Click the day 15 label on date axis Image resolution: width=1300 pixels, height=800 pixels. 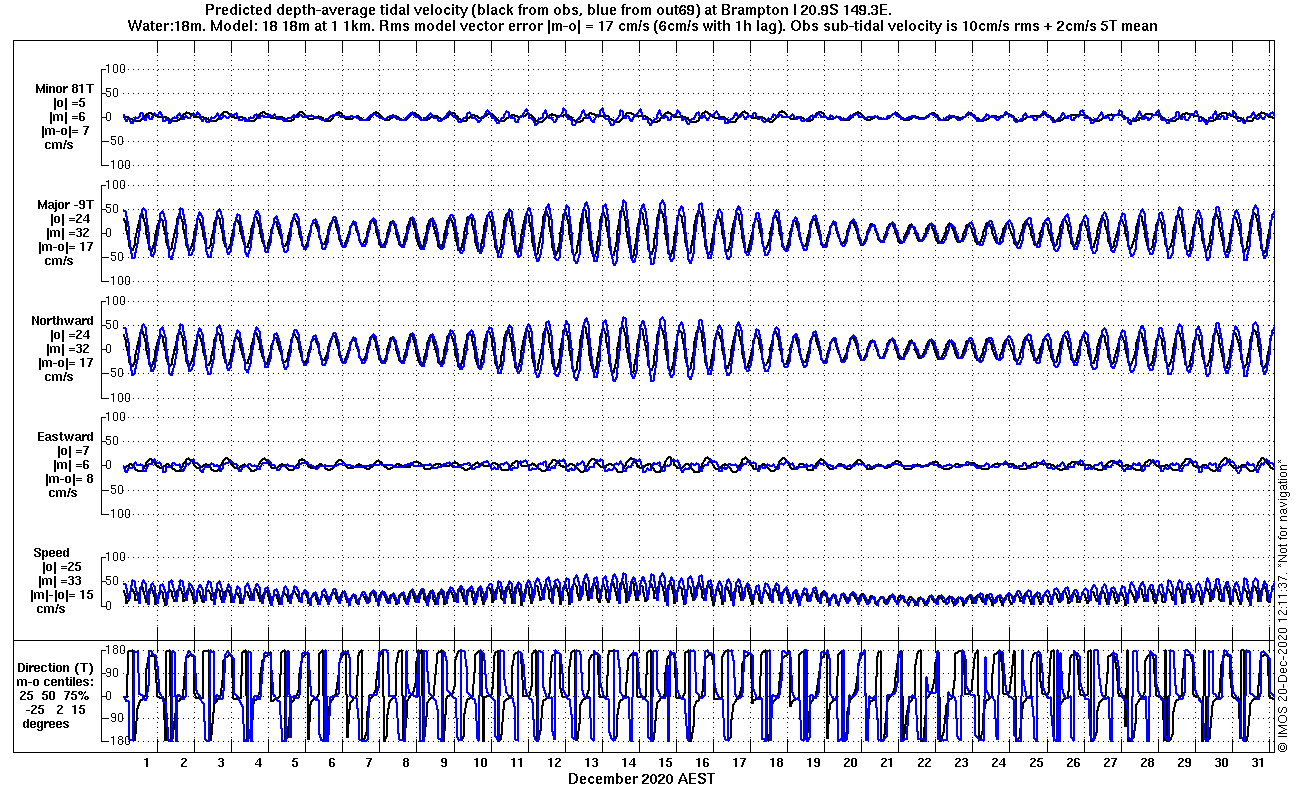[665, 763]
